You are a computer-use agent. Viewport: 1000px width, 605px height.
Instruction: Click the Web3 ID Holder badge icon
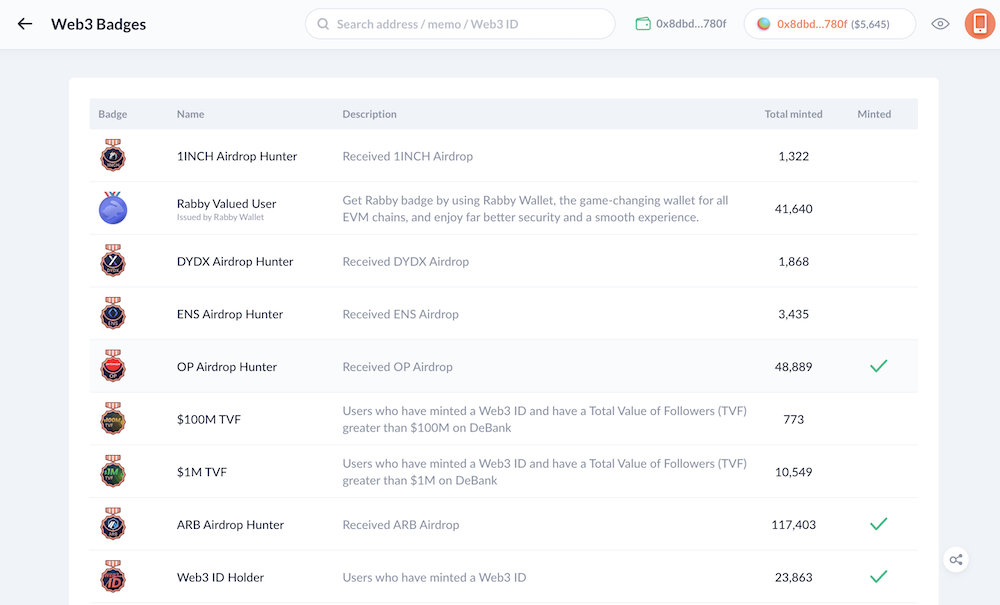point(113,577)
